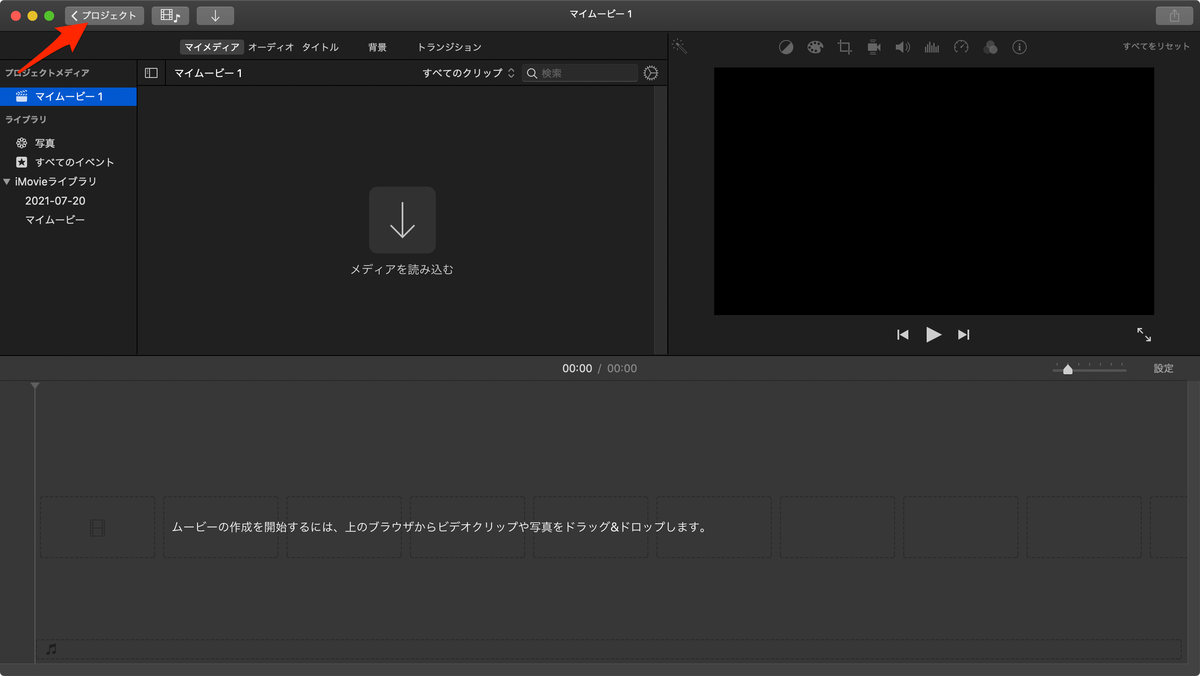Collapse the iMovieライブラリ disclosure triangle
Viewport: 1200px width, 676px height.
coord(7,181)
